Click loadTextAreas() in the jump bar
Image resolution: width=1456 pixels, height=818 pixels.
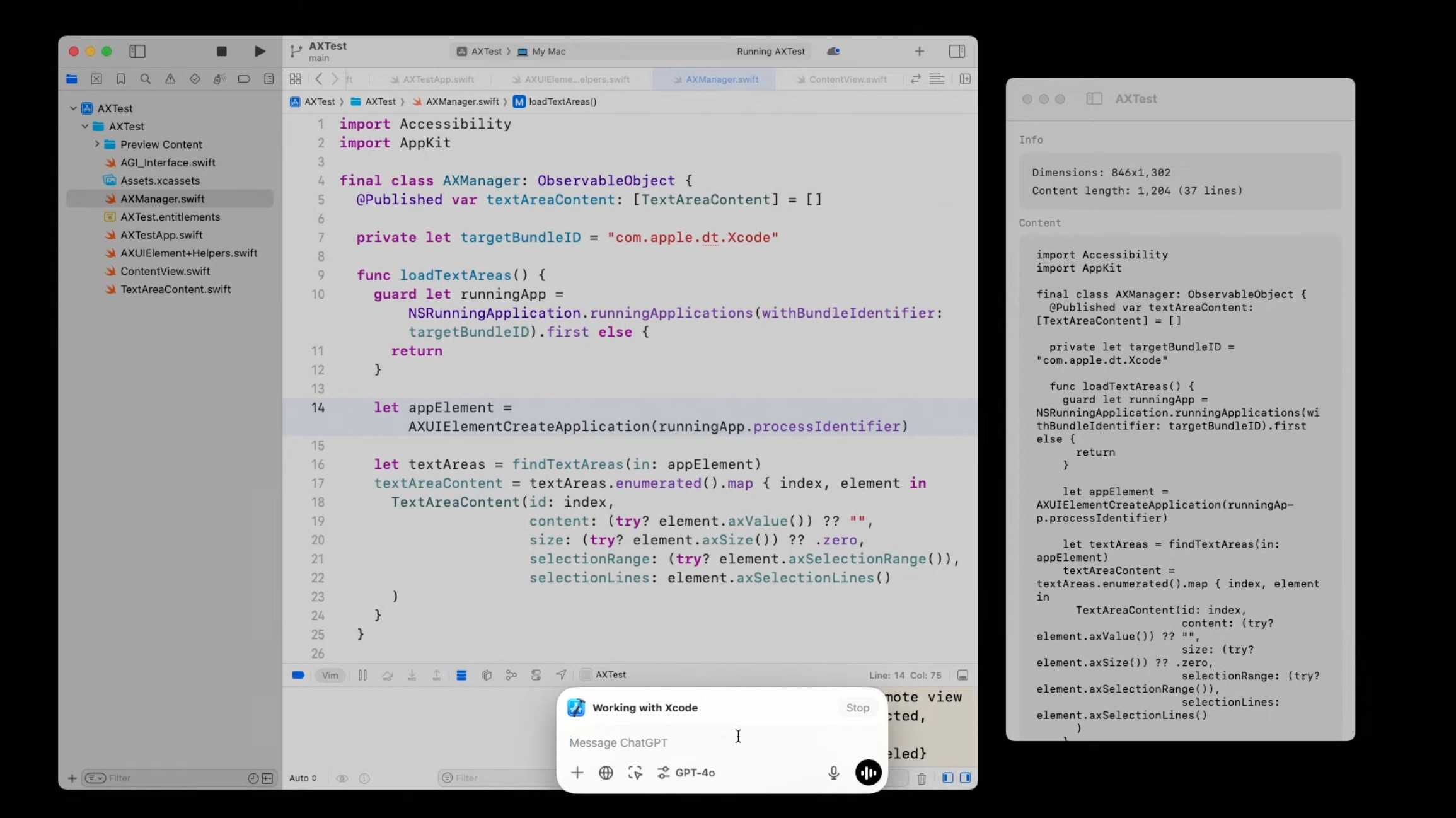[x=563, y=101]
